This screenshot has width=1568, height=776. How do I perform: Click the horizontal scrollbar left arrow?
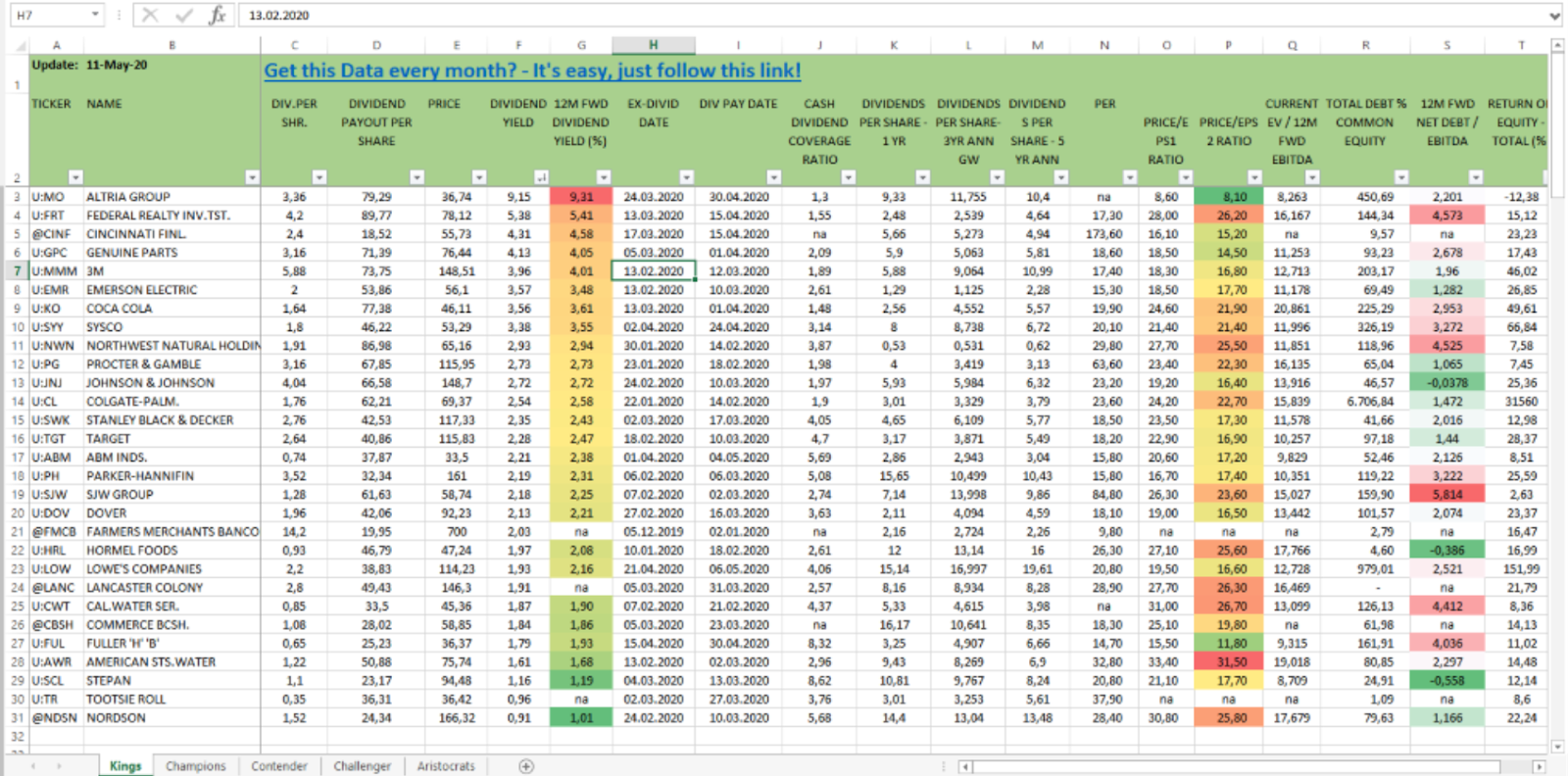pyautogui.click(x=965, y=766)
